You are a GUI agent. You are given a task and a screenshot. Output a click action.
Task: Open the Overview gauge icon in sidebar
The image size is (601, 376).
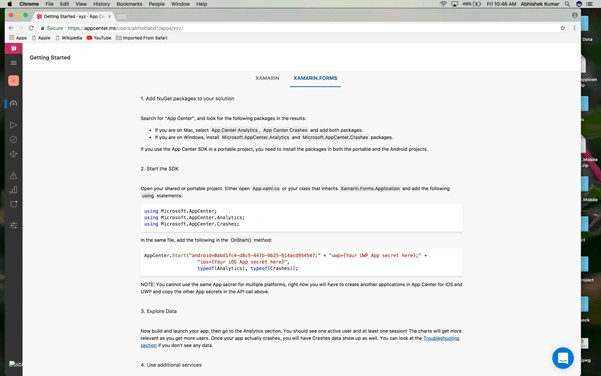click(x=13, y=103)
